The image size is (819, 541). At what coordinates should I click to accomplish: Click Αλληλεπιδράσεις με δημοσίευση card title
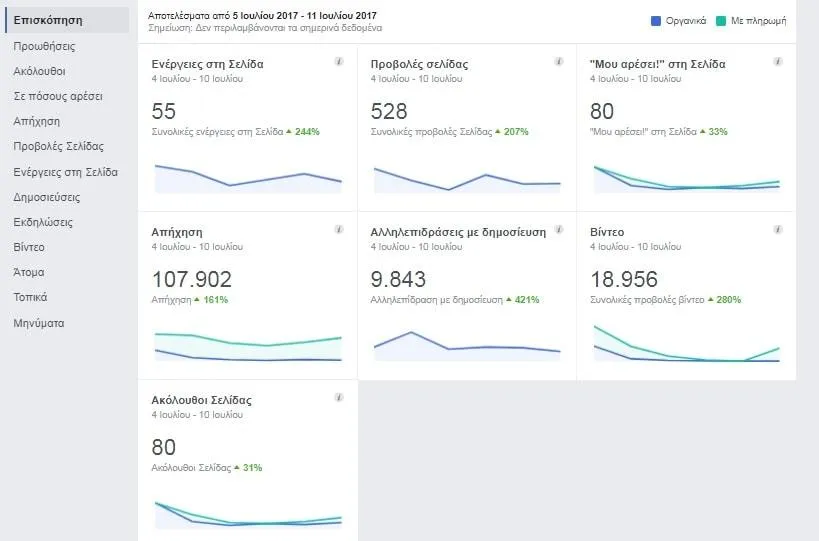(x=458, y=232)
